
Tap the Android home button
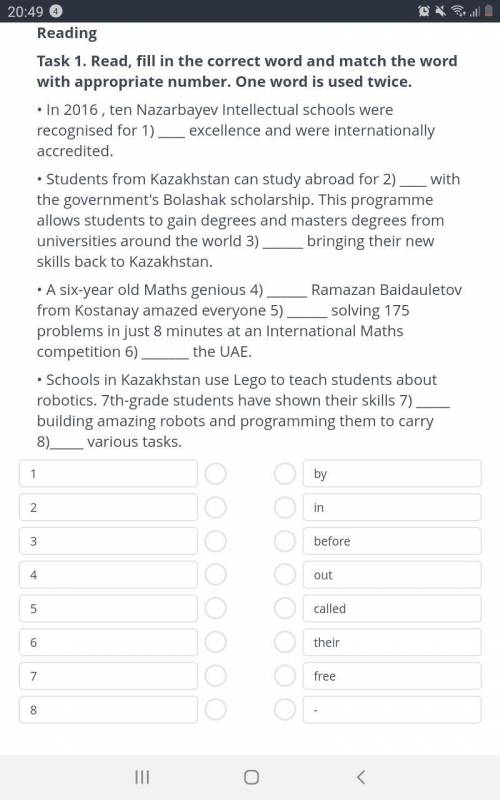click(x=251, y=777)
